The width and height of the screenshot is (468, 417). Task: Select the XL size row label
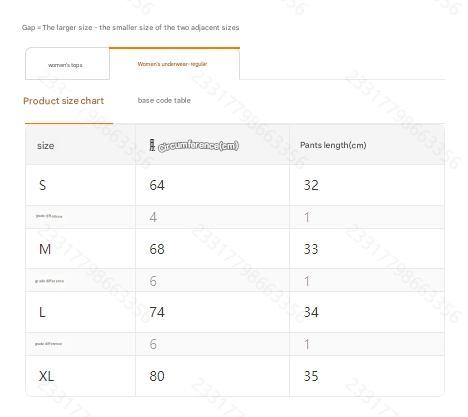46,376
